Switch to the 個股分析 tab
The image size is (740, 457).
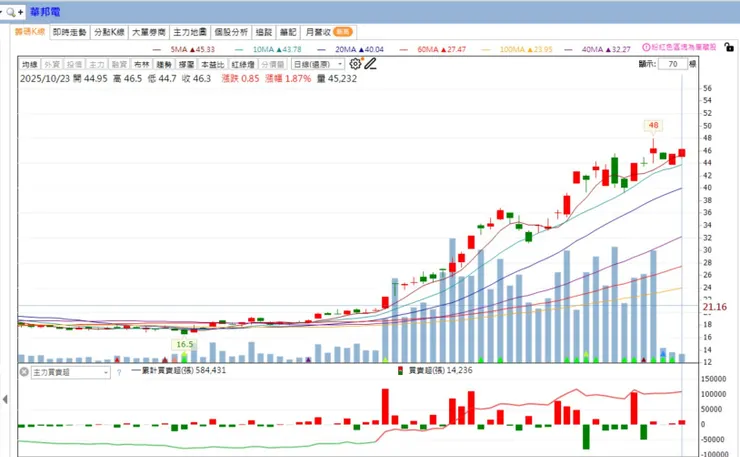[231, 32]
